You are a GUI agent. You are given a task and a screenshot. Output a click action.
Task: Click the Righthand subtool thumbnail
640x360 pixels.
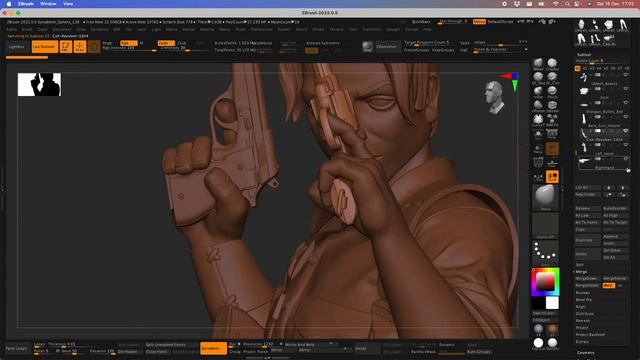tap(584, 161)
